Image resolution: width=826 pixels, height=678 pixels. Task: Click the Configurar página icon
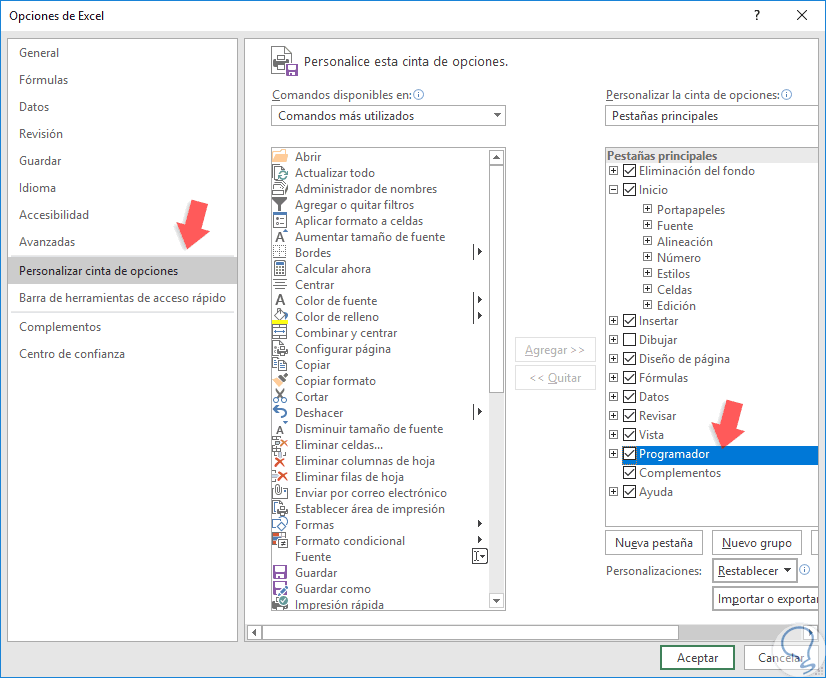(x=280, y=348)
